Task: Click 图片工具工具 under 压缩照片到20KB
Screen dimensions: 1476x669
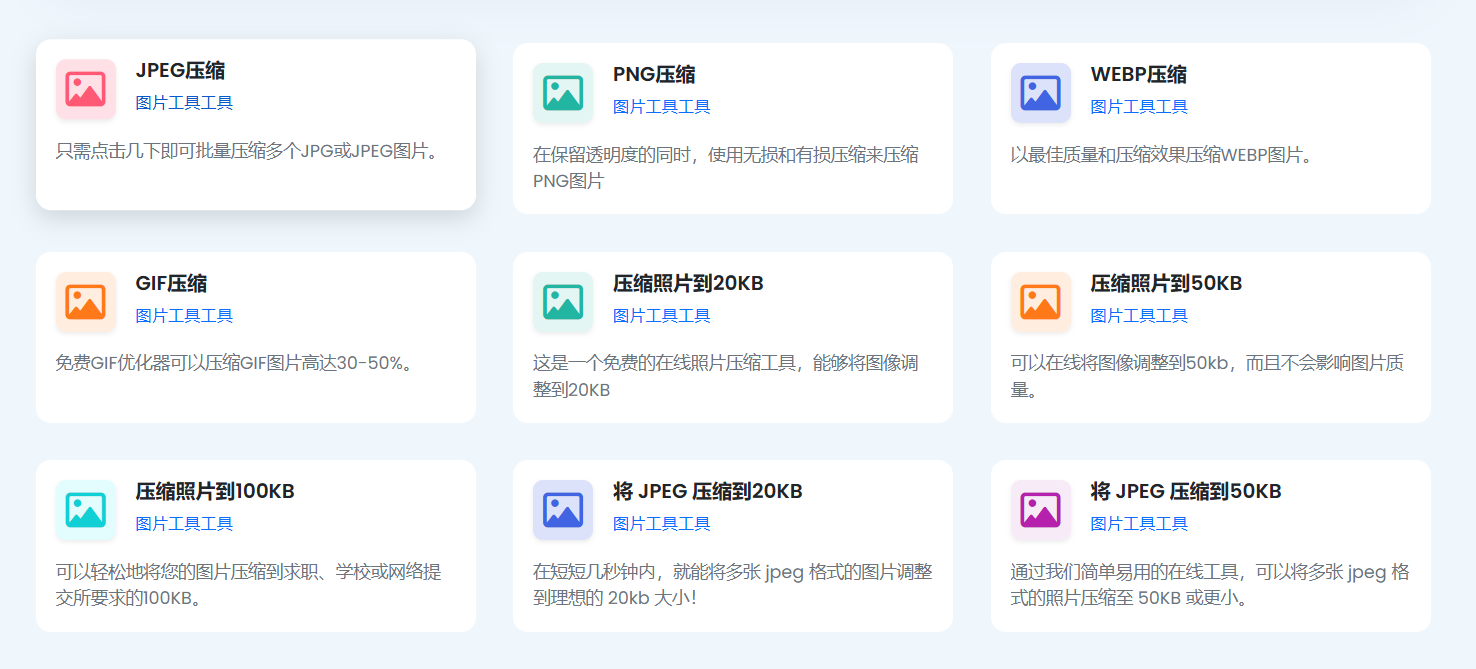Action: pyautogui.click(x=661, y=315)
